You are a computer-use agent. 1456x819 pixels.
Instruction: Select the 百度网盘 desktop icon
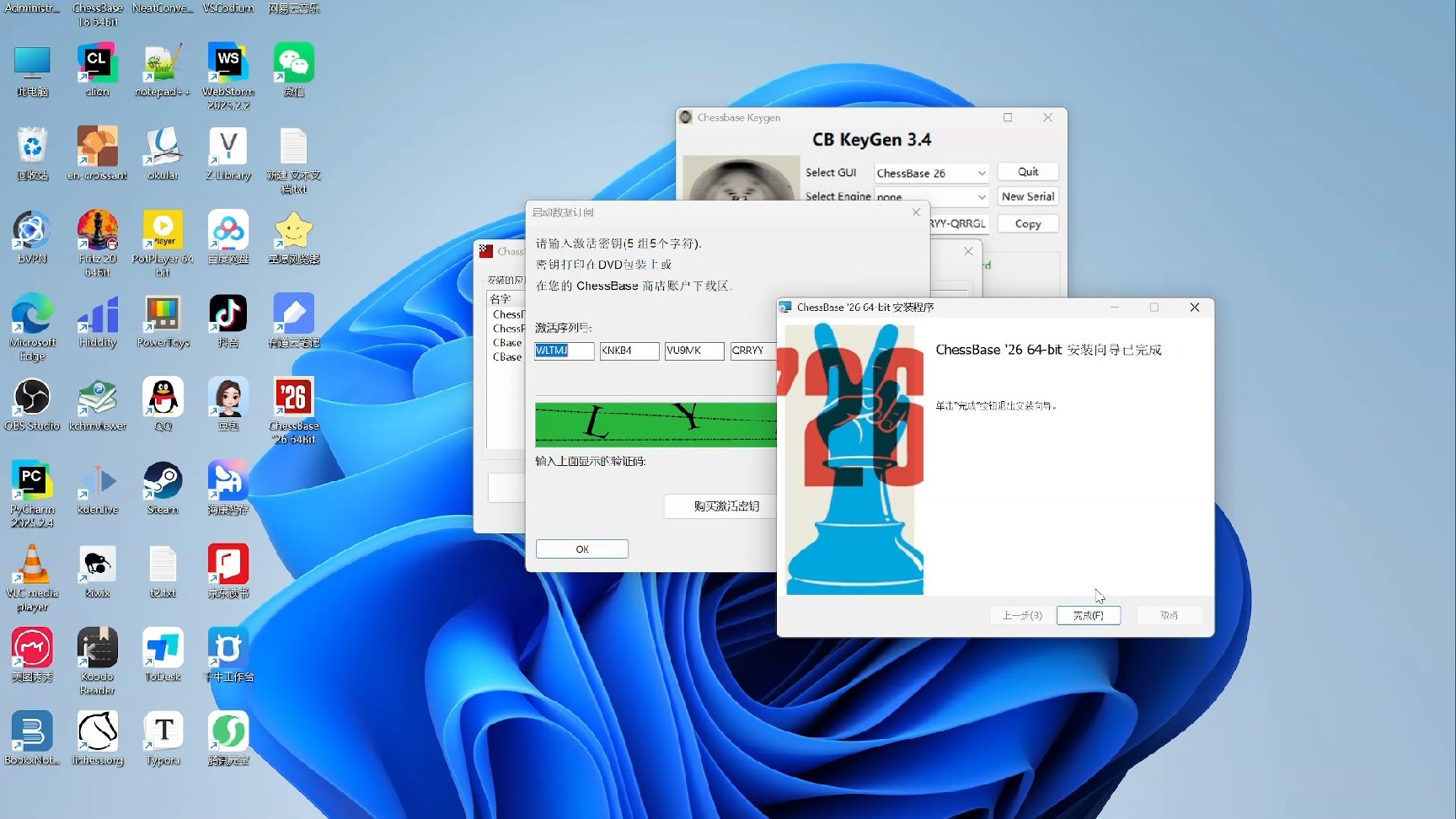pyautogui.click(x=228, y=238)
